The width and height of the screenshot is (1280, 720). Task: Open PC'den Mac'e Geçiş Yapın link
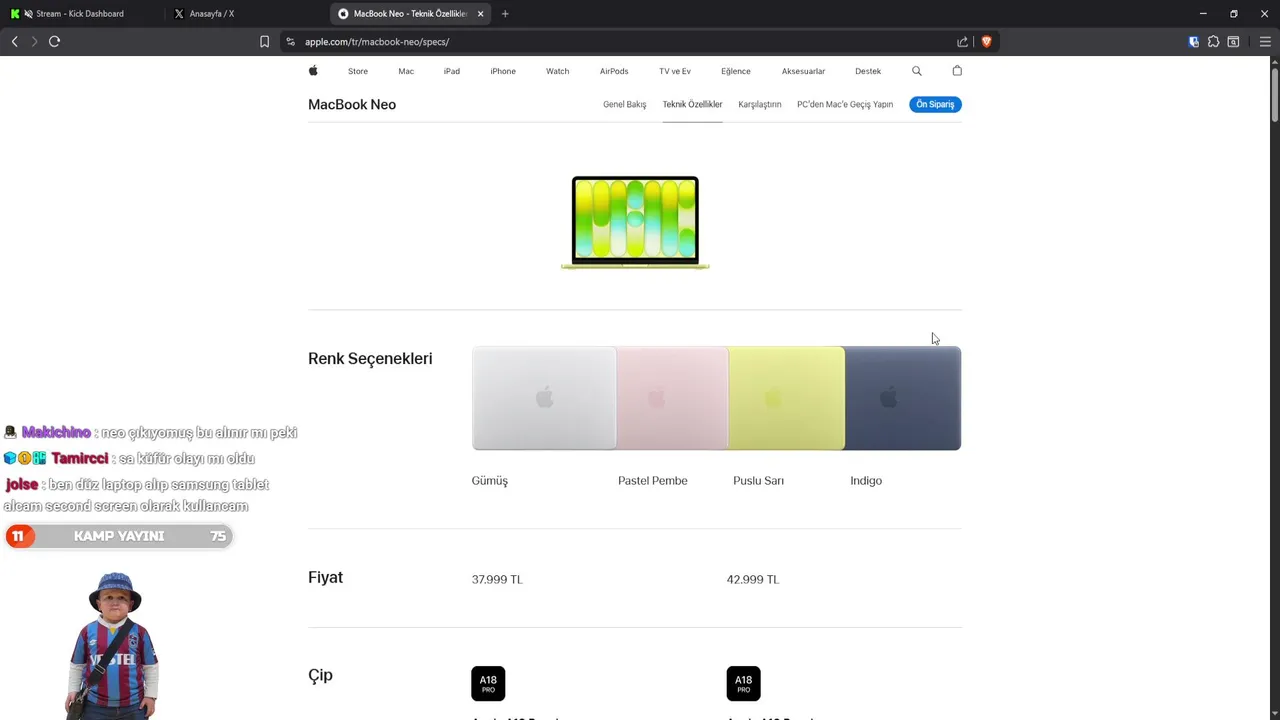pos(845,104)
